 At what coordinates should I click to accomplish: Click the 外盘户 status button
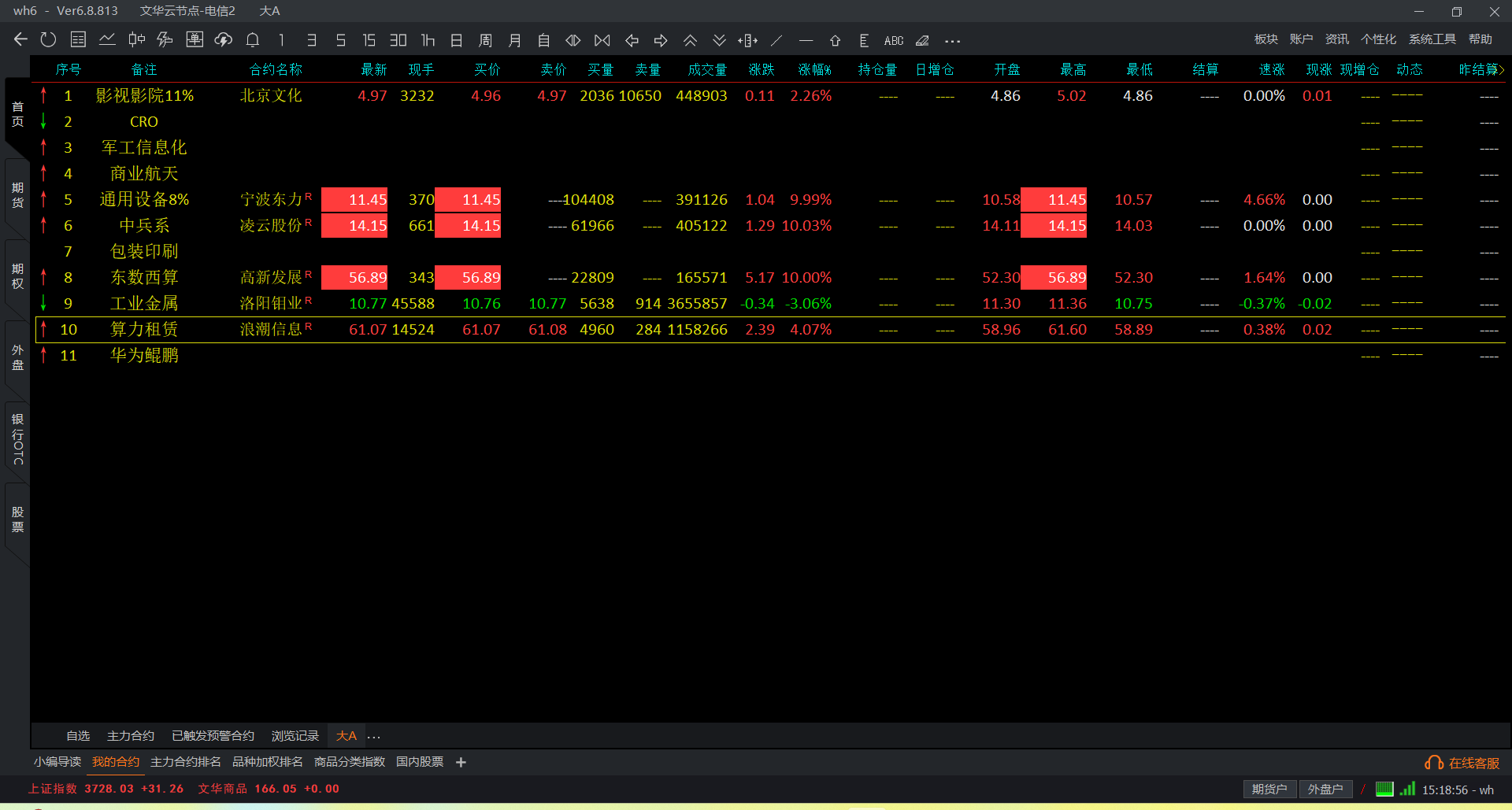point(1325,790)
